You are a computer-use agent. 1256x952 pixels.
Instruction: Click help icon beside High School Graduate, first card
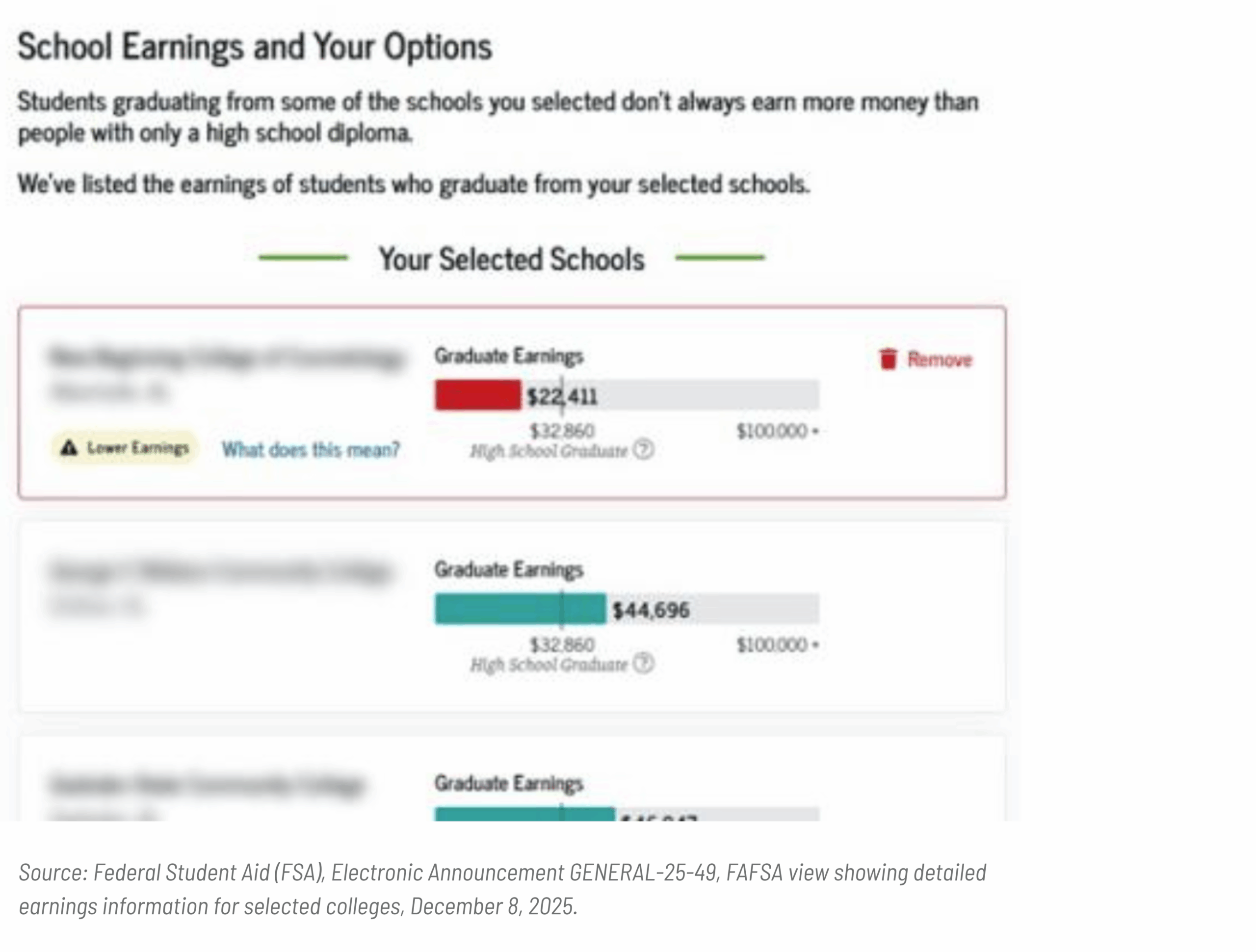643,450
